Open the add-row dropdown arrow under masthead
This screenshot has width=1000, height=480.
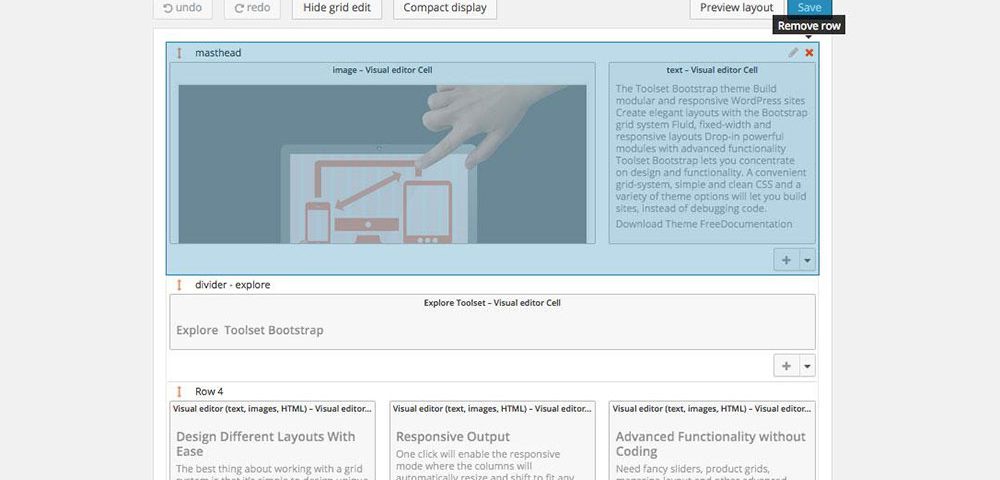point(807,260)
